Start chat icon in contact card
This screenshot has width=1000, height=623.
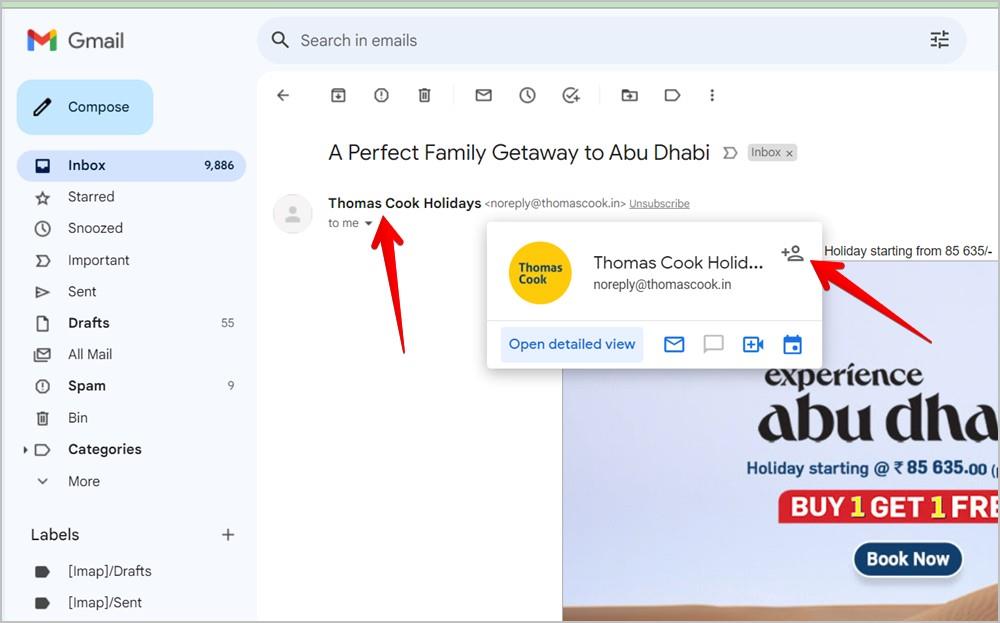click(x=713, y=345)
